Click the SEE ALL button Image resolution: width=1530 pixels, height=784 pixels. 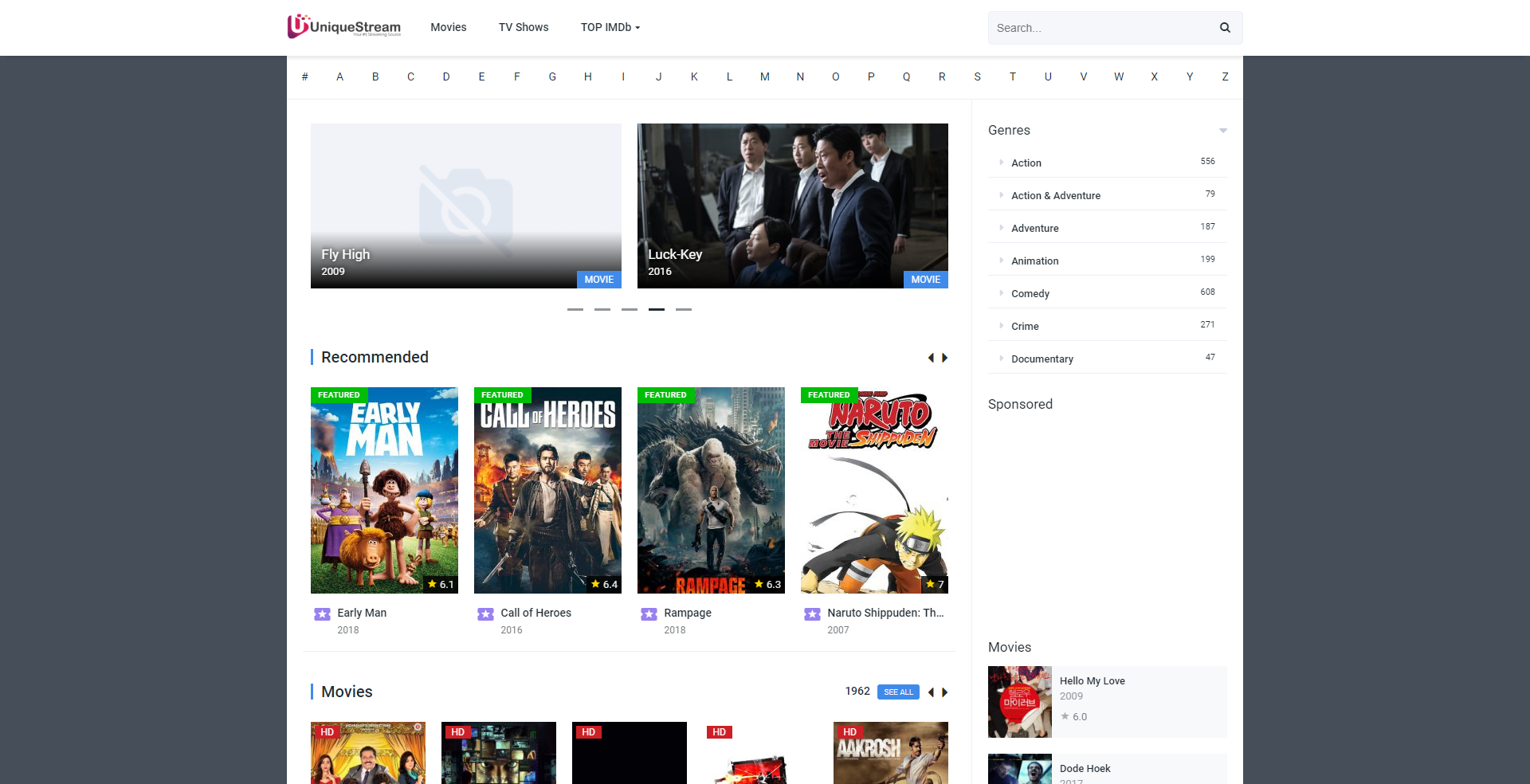click(x=898, y=692)
